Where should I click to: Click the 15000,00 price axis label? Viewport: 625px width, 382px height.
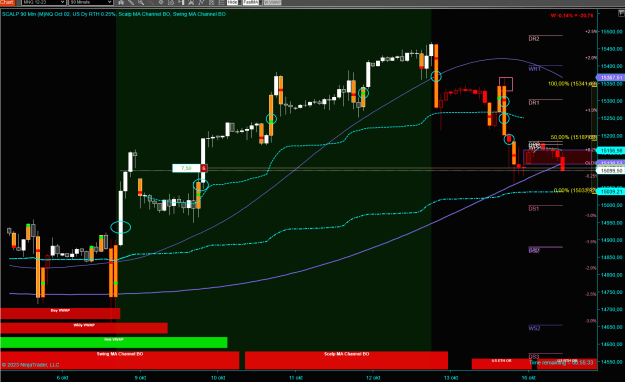(x=612, y=205)
